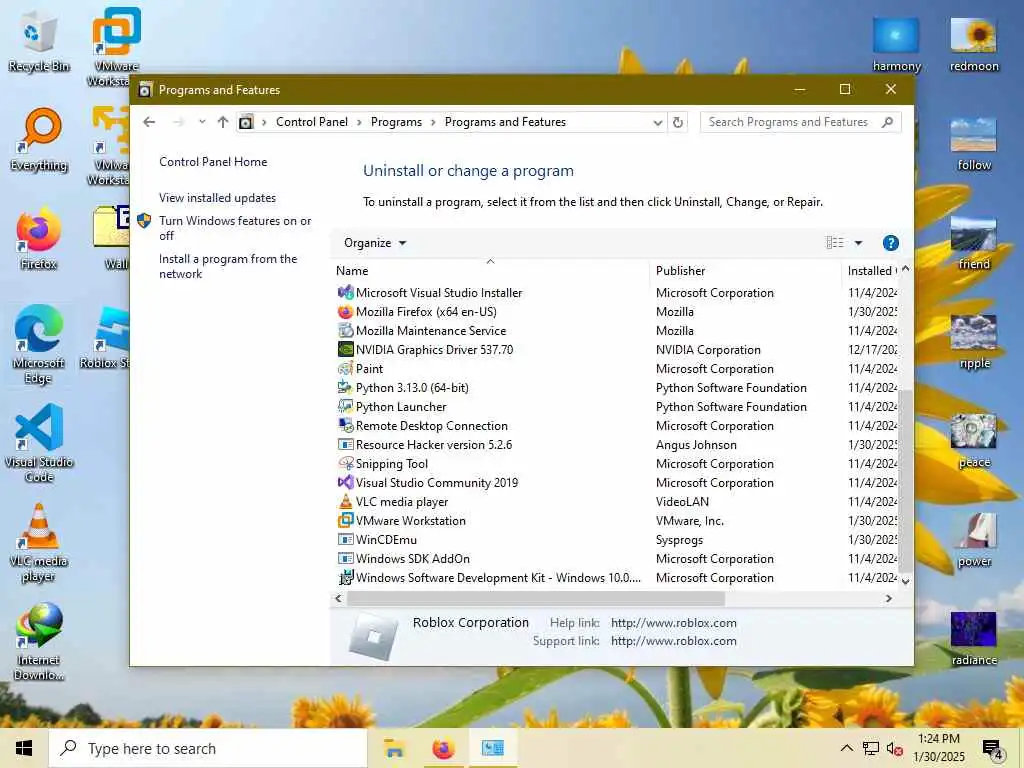This screenshot has width=1024, height=768.
Task: Select the Visual Studio Code desktop icon
Action: click(x=39, y=443)
